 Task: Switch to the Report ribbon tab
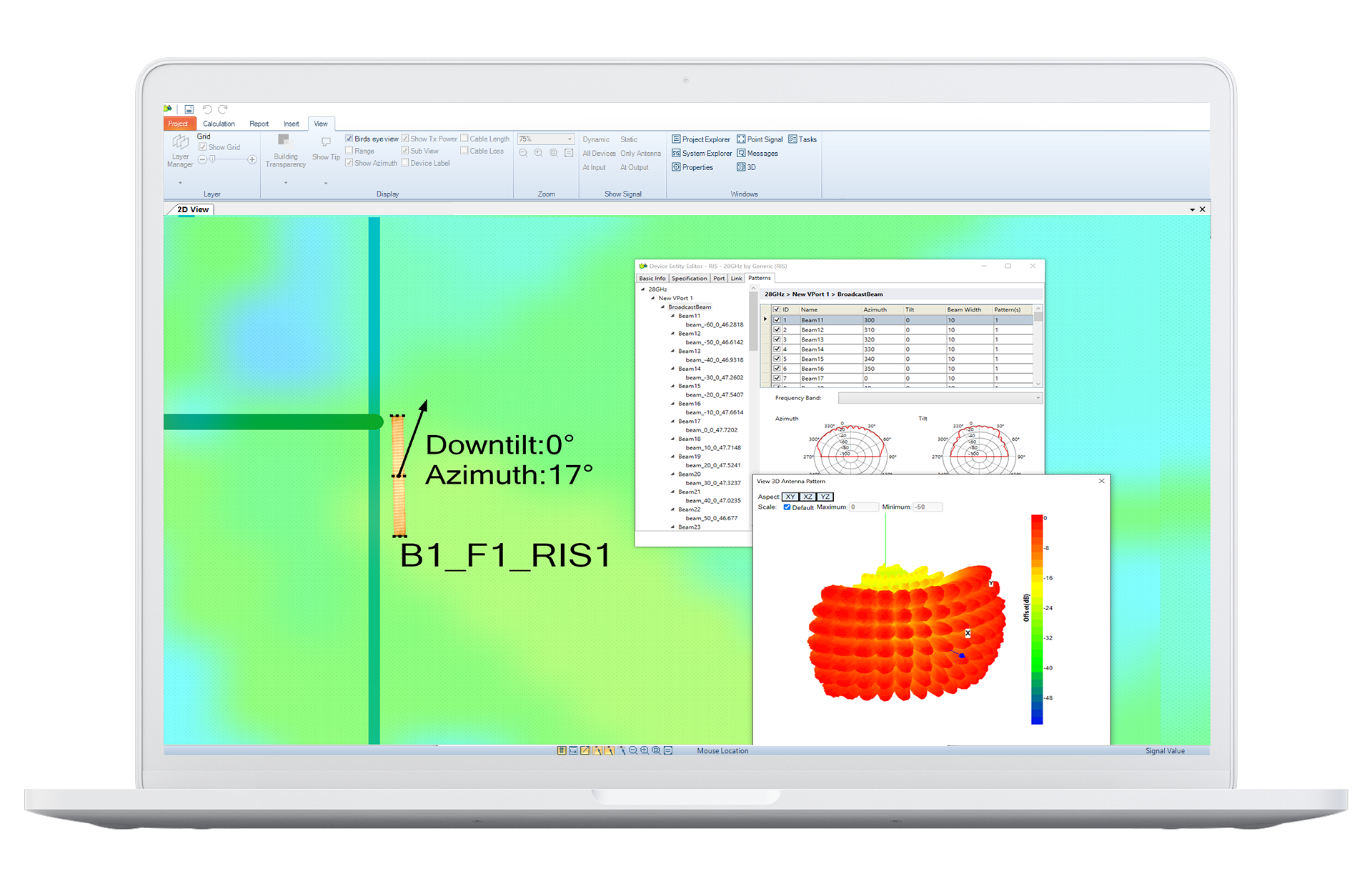[x=259, y=124]
